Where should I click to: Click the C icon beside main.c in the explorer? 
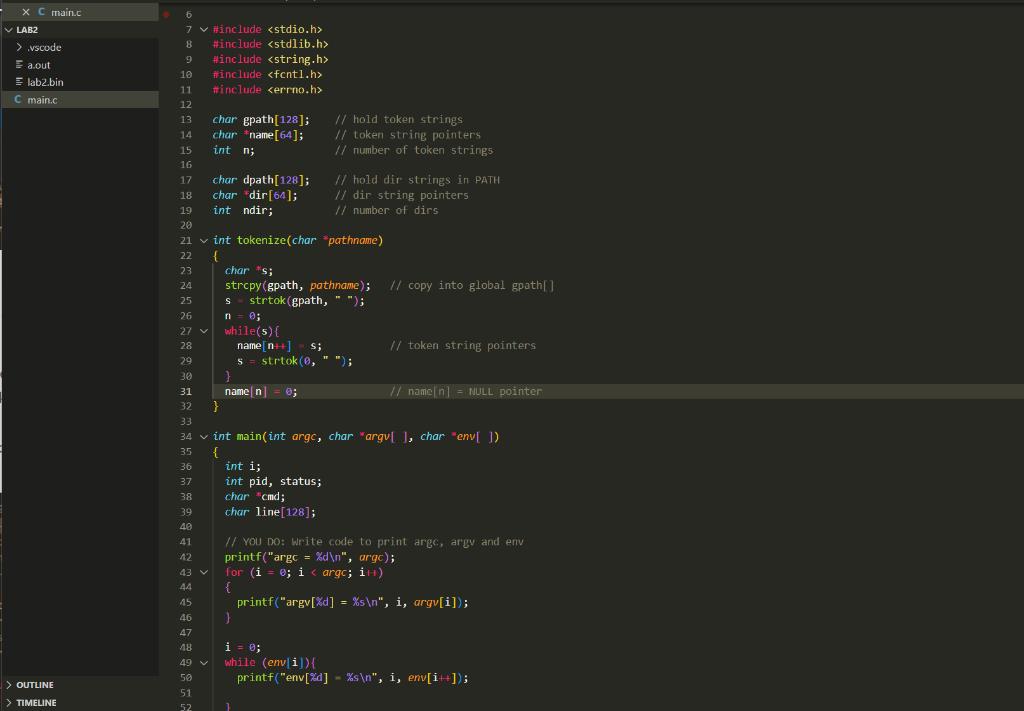[x=16, y=98]
